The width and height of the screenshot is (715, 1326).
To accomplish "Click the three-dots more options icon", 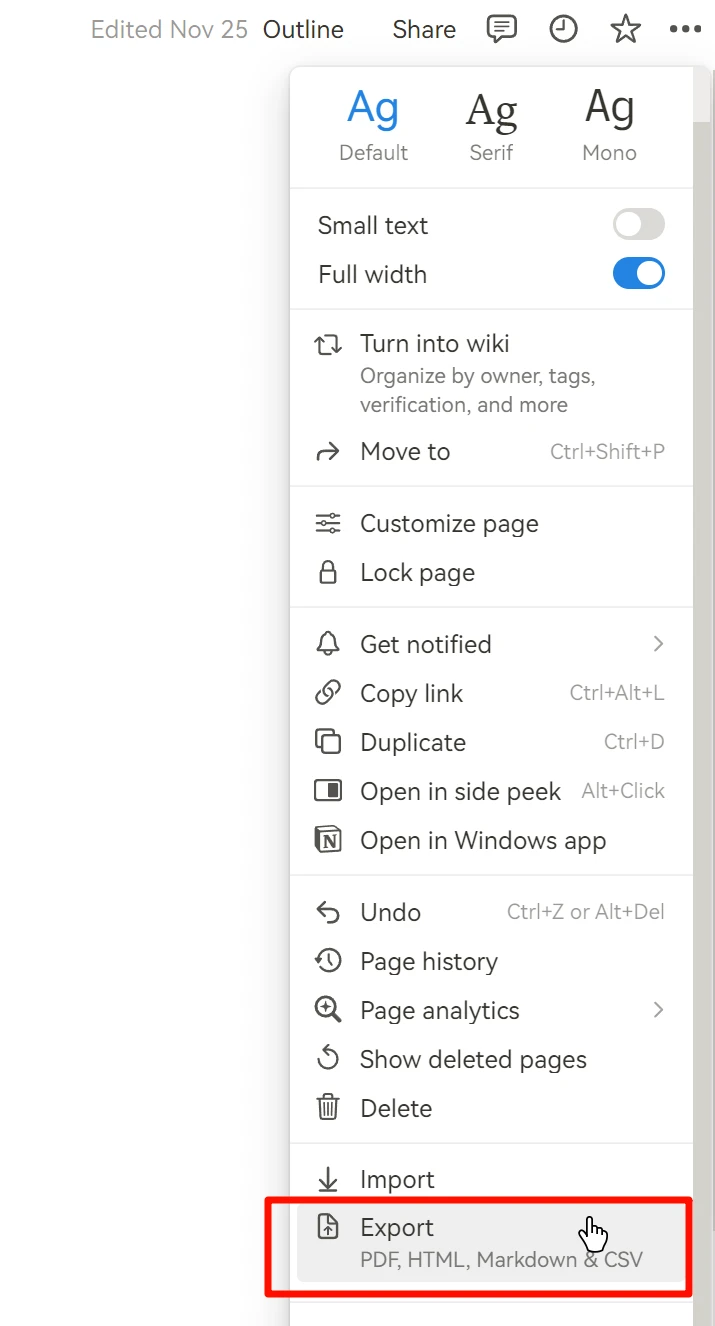I will point(686,29).
